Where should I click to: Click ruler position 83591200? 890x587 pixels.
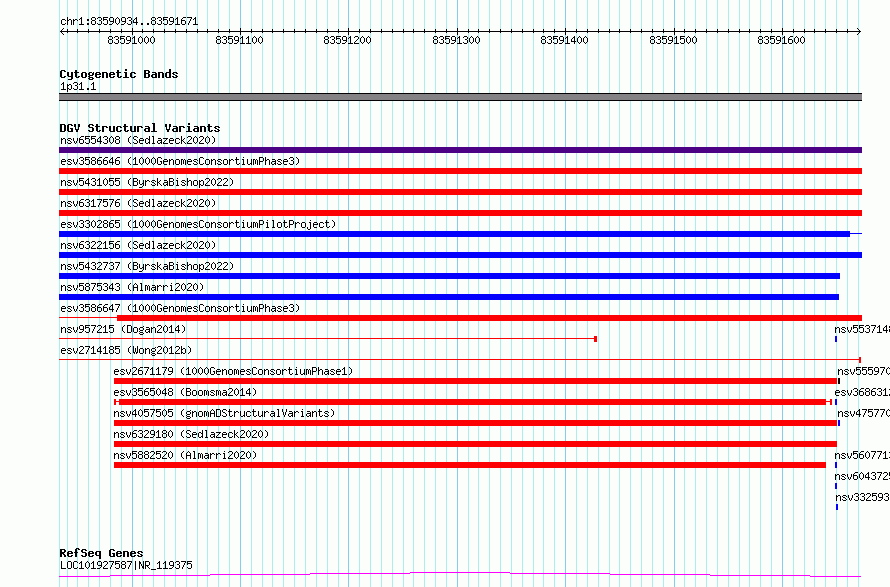(347, 40)
